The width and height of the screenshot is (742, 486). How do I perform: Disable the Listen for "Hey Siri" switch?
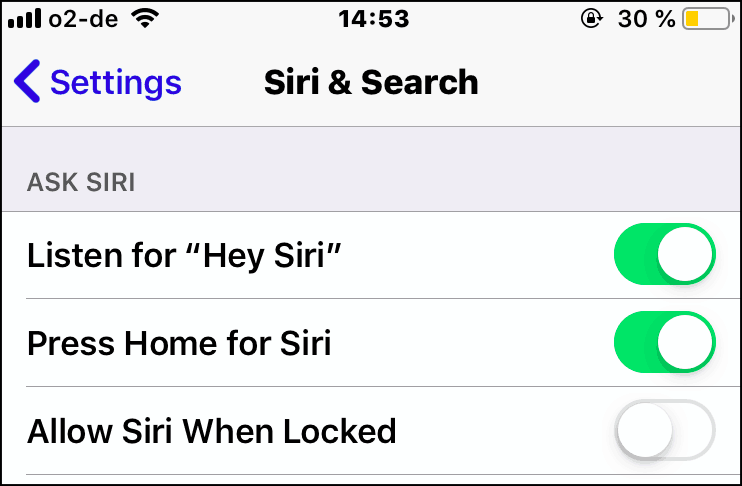click(665, 254)
